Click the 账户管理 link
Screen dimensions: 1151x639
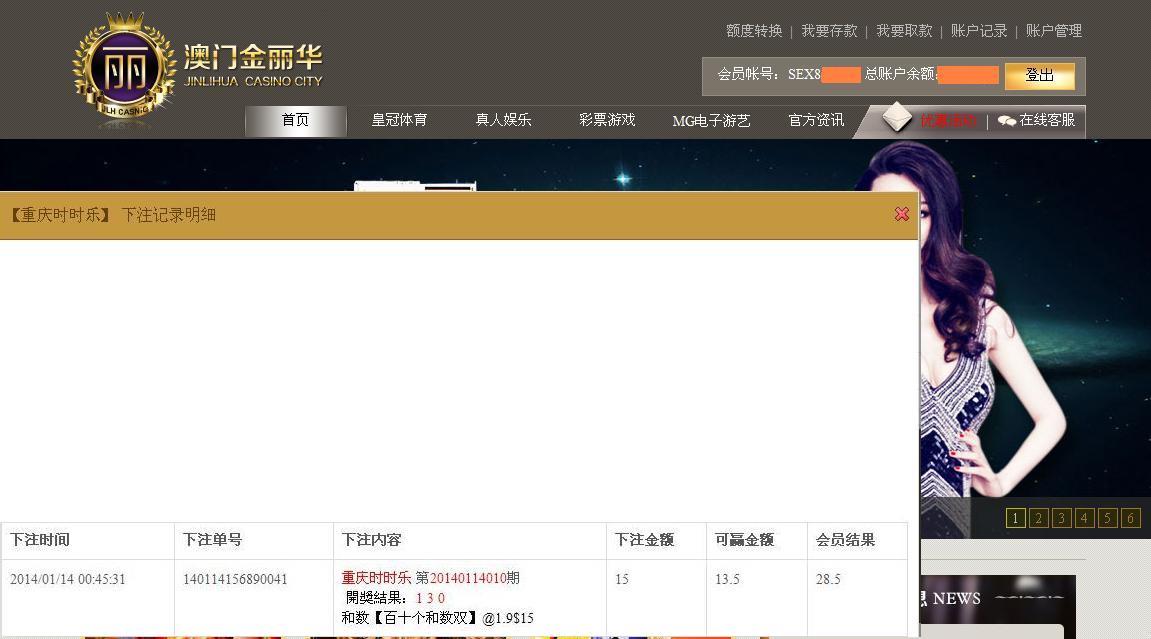(x=1054, y=31)
